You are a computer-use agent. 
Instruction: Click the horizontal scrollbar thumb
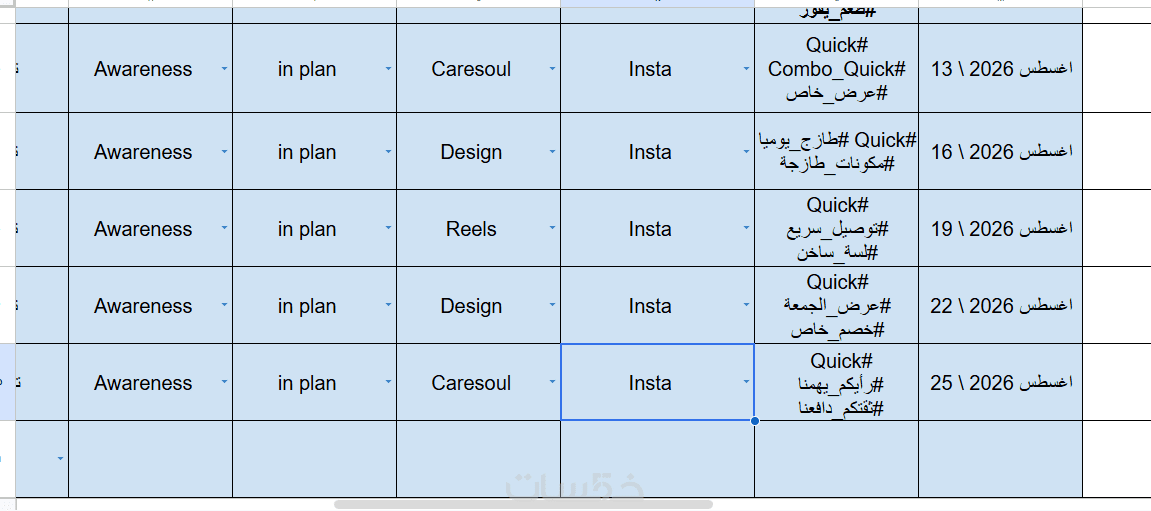(x=523, y=504)
